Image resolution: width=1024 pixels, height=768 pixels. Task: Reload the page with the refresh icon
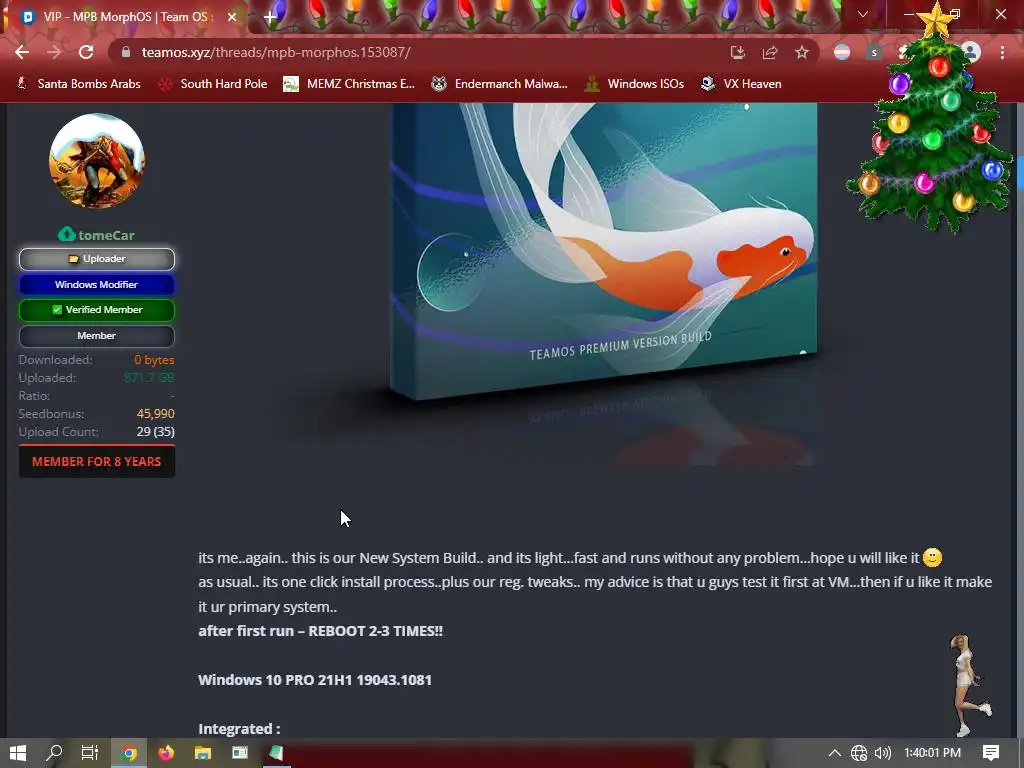(86, 52)
